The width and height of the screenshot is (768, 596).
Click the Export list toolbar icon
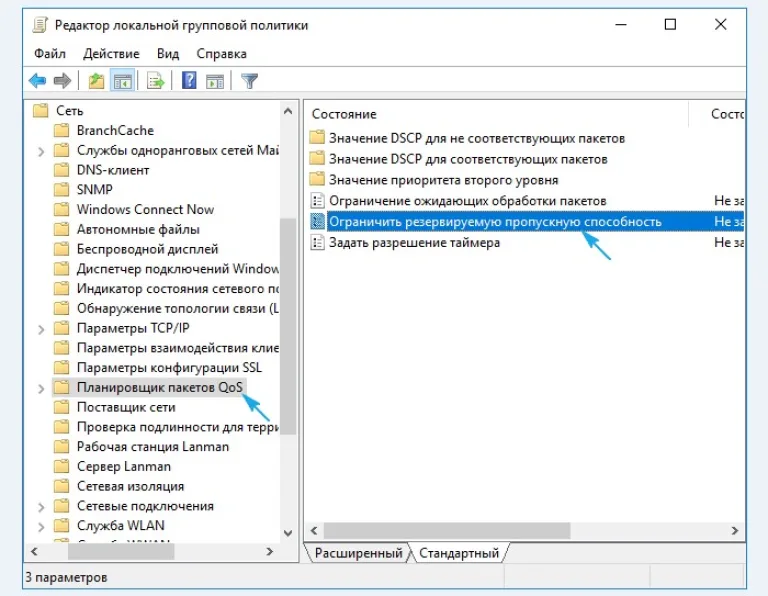(x=156, y=80)
